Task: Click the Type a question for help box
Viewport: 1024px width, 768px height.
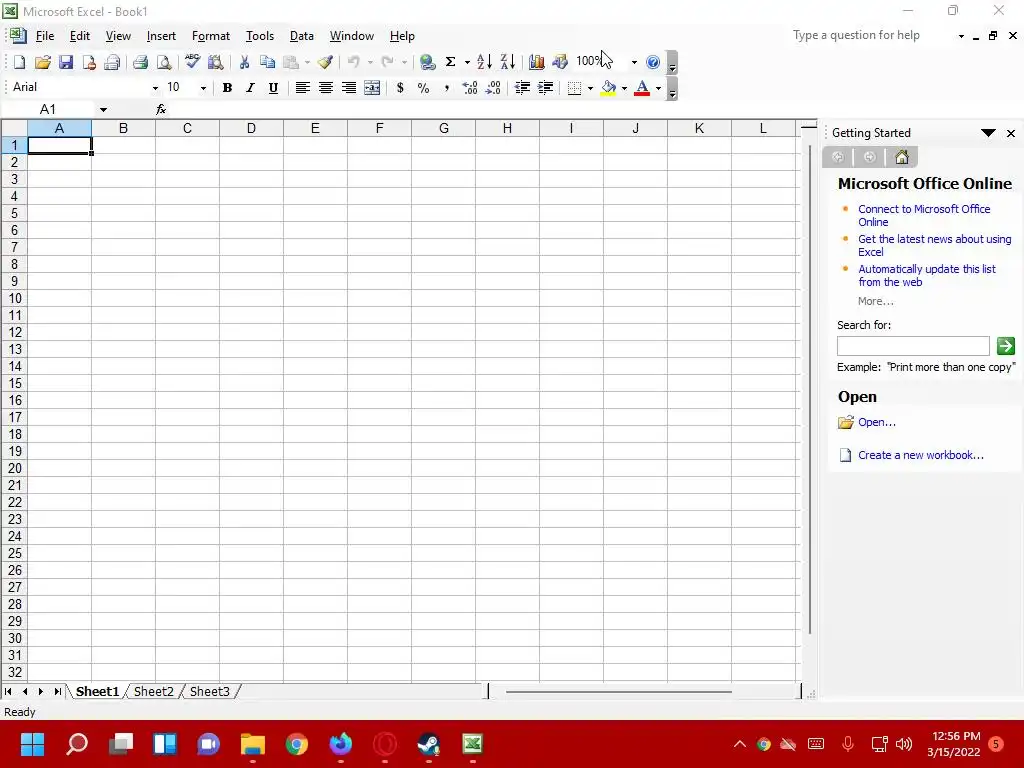Action: (x=872, y=35)
